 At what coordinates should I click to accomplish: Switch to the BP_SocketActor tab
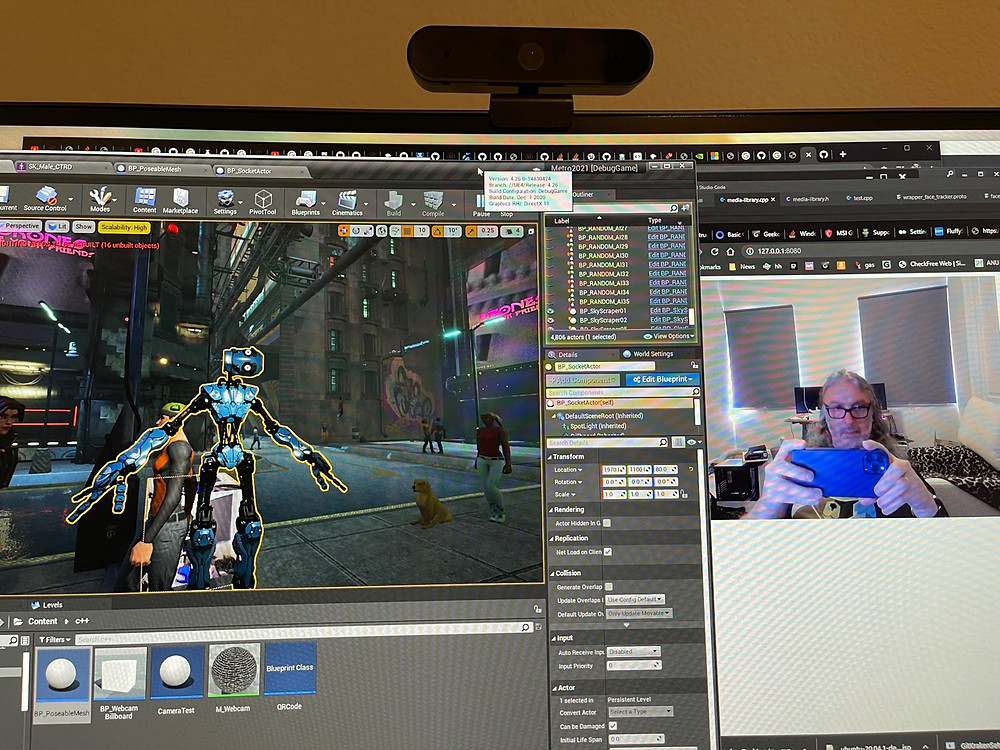tap(261, 170)
